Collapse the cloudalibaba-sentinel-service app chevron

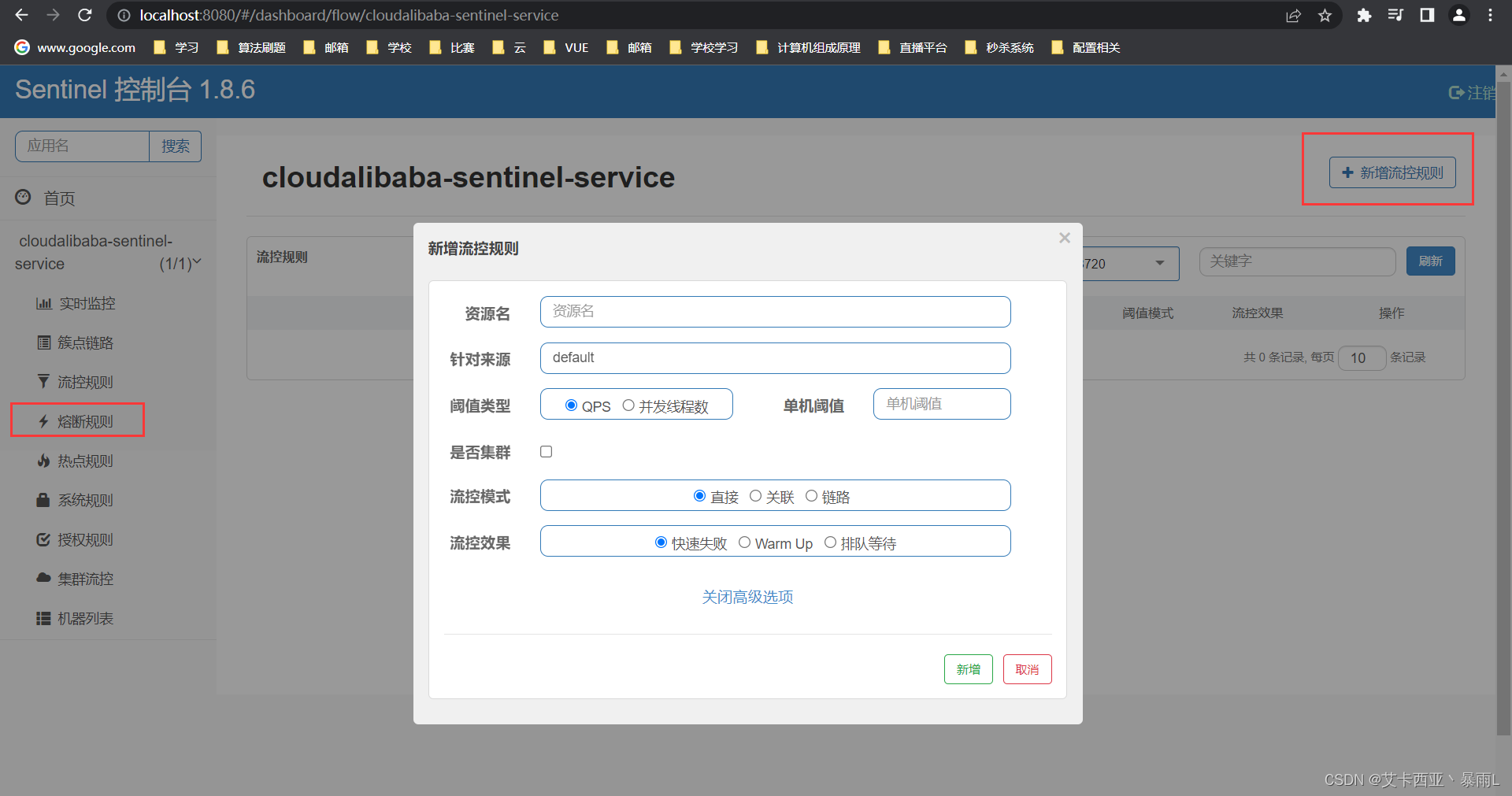click(197, 262)
